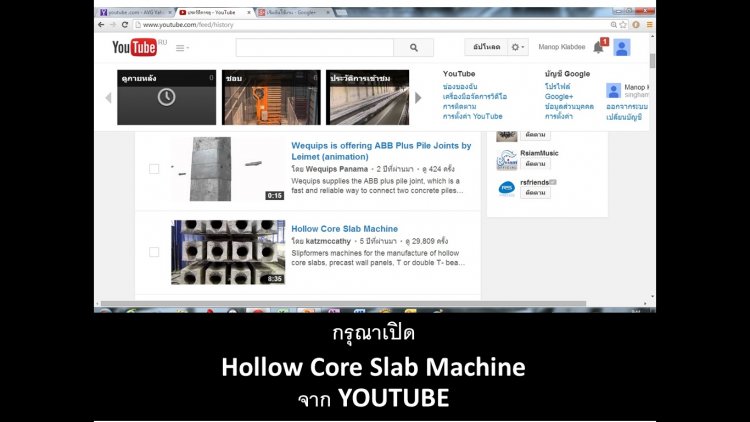Image resolution: width=750 pixels, height=422 pixels.
Task: Open Profile (โปรไฟล์) link under Google account
Action: click(557, 87)
